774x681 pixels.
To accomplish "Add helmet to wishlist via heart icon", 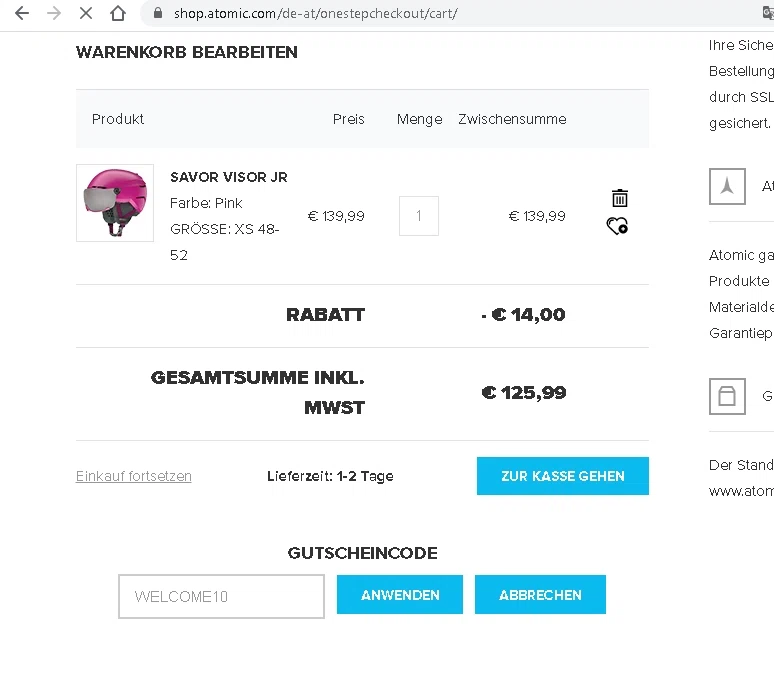I will point(617,227).
